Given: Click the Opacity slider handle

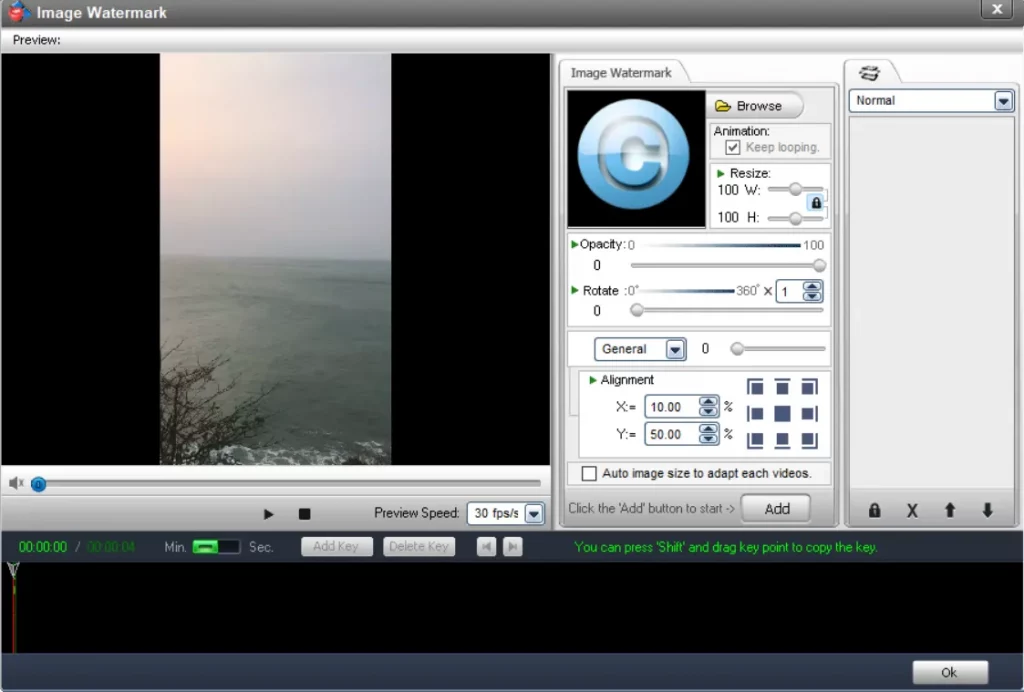Looking at the screenshot, I should tap(820, 266).
